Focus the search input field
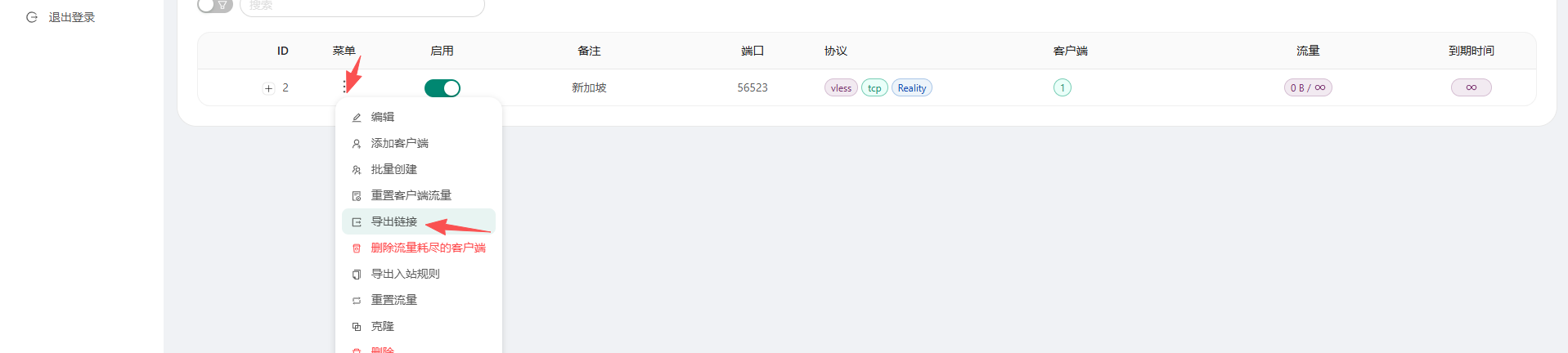Viewport: 1568px width, 353px height. pyautogui.click(x=362, y=7)
